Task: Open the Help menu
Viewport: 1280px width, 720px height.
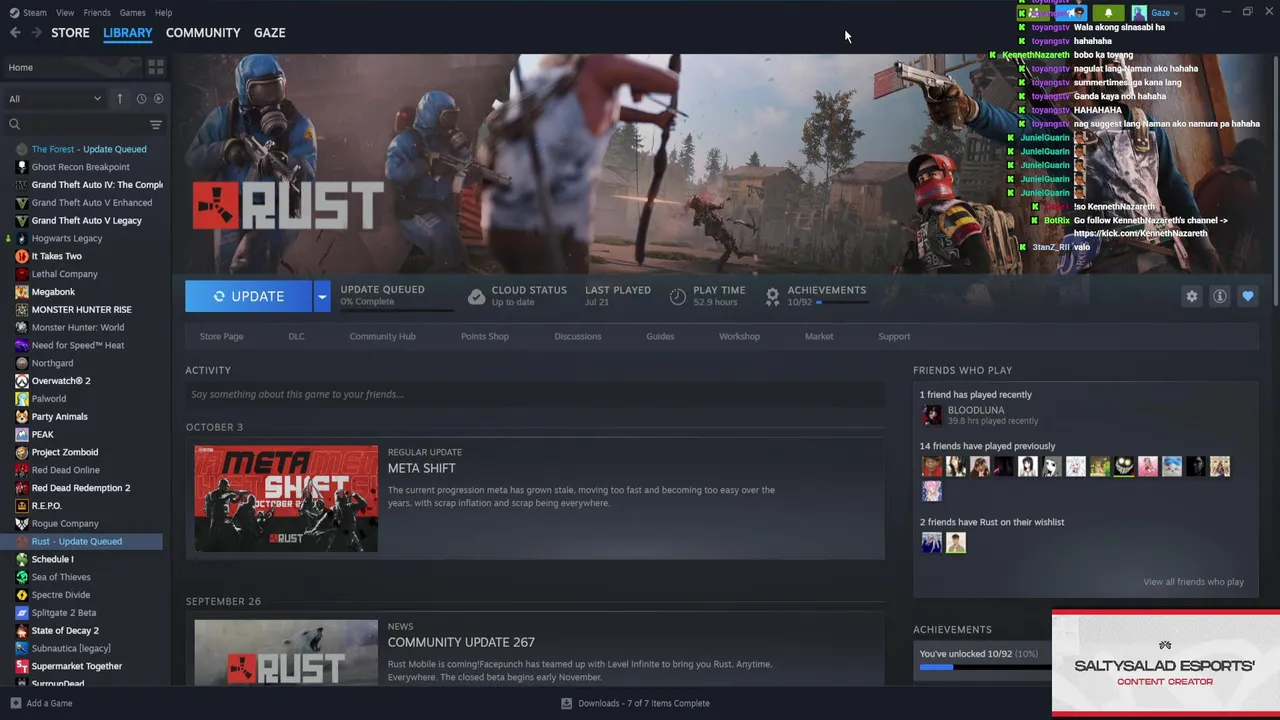Action: pyautogui.click(x=163, y=13)
